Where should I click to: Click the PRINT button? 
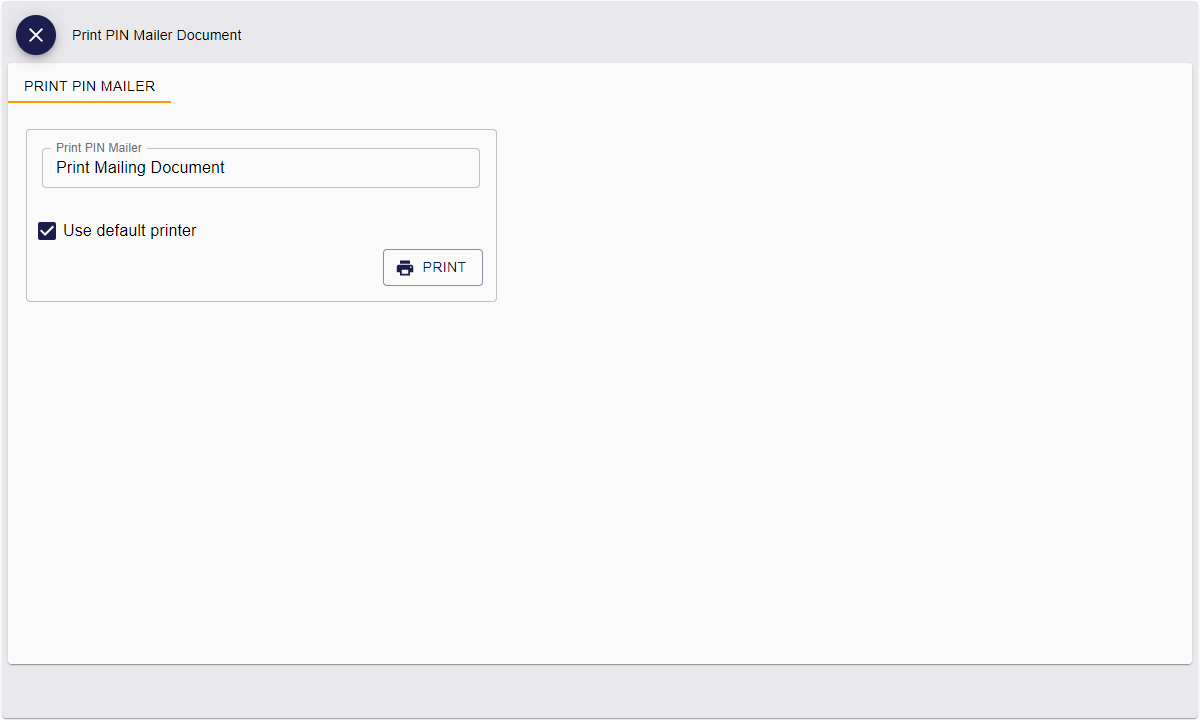click(x=433, y=268)
